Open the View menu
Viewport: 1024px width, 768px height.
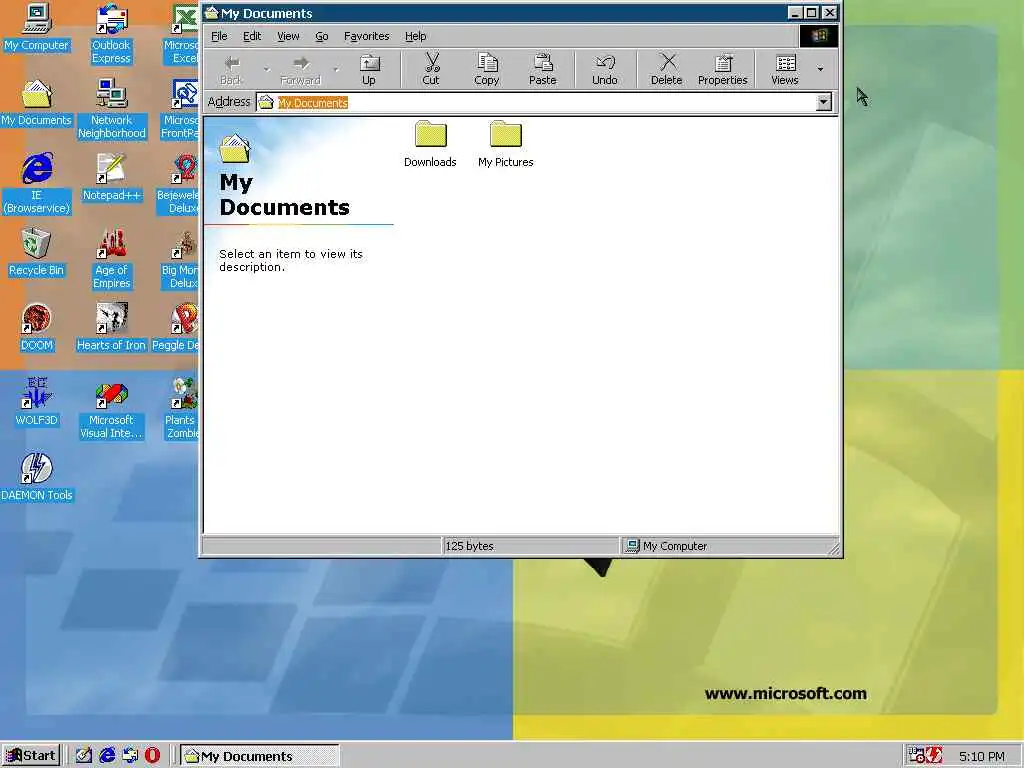[x=288, y=36]
